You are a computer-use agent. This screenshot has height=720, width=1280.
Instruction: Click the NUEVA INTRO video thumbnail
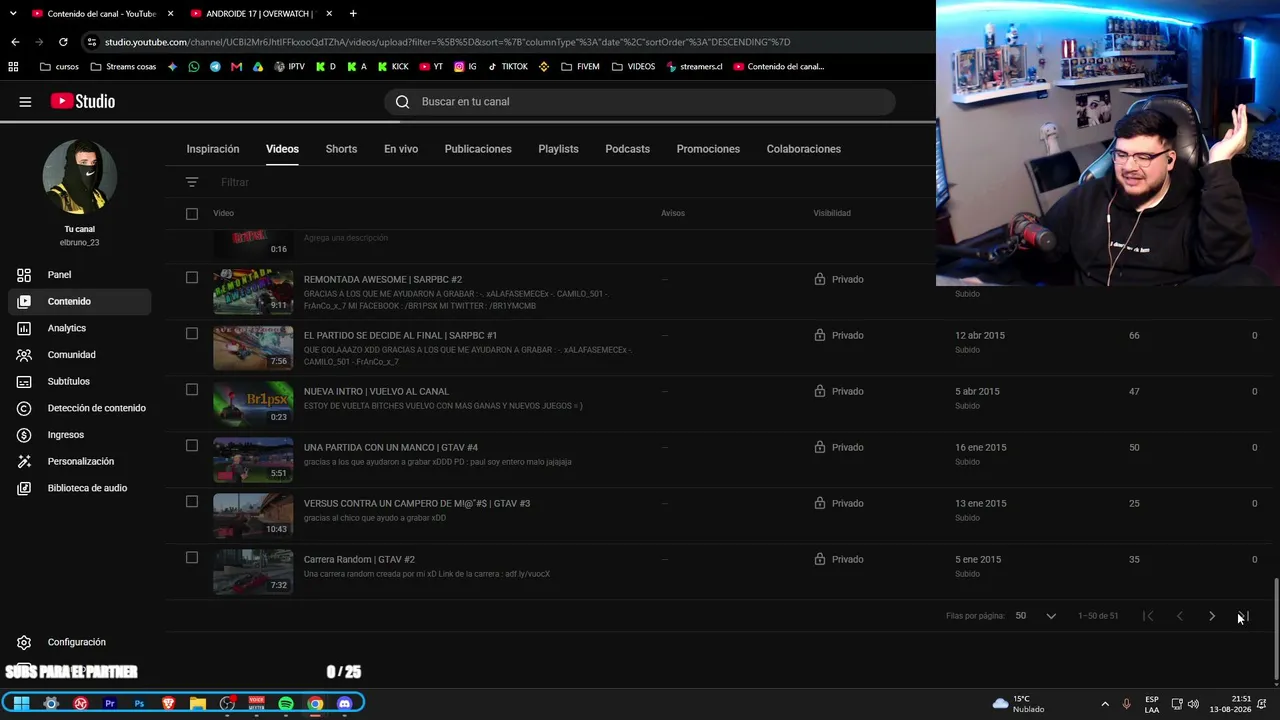click(x=253, y=403)
